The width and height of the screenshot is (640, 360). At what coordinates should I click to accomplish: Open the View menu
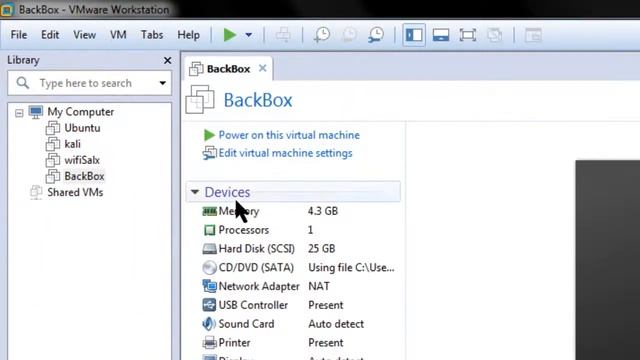84,35
